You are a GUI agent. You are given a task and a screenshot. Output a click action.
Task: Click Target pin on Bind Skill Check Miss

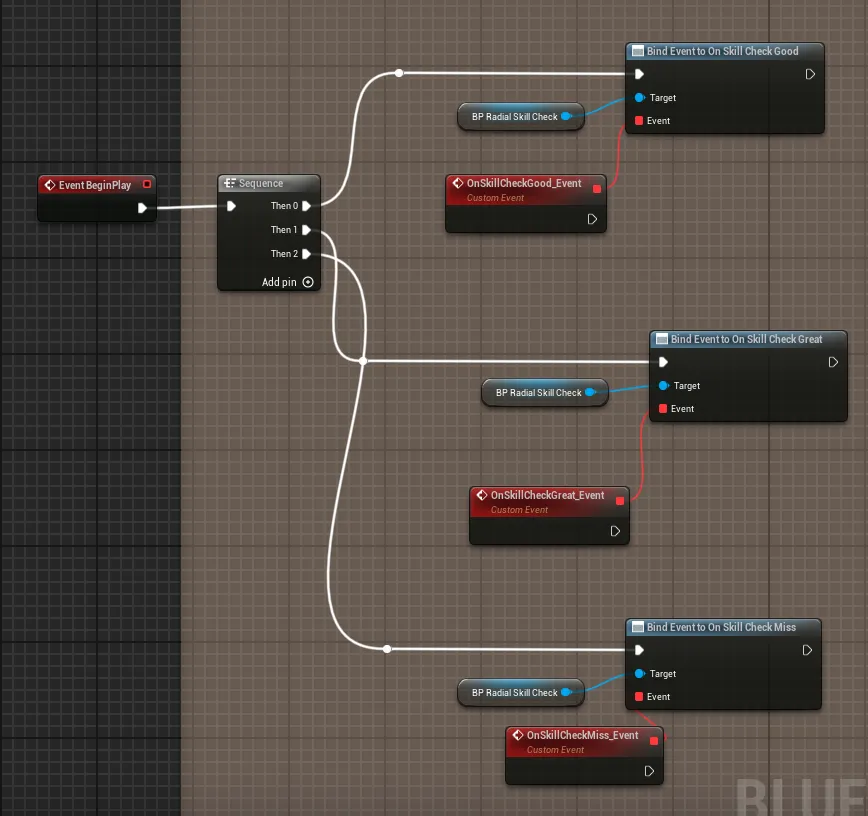(x=639, y=674)
